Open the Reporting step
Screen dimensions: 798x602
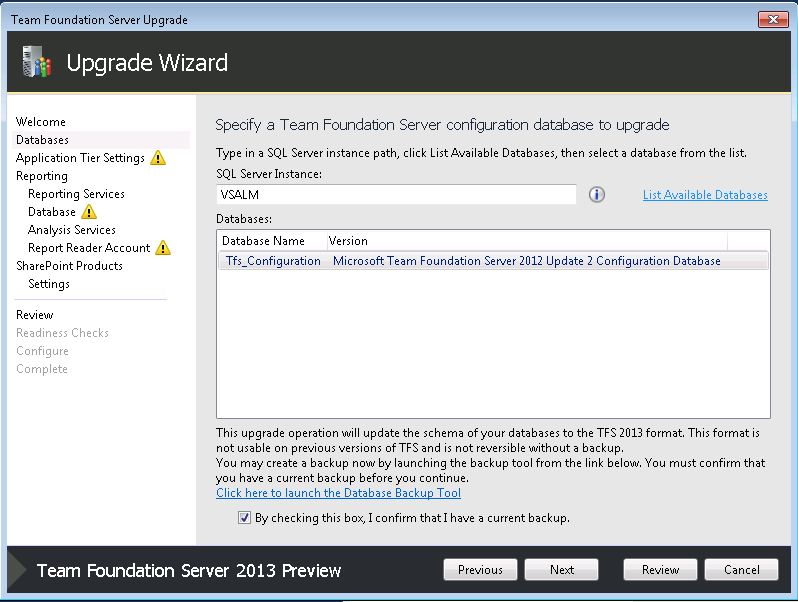42,176
